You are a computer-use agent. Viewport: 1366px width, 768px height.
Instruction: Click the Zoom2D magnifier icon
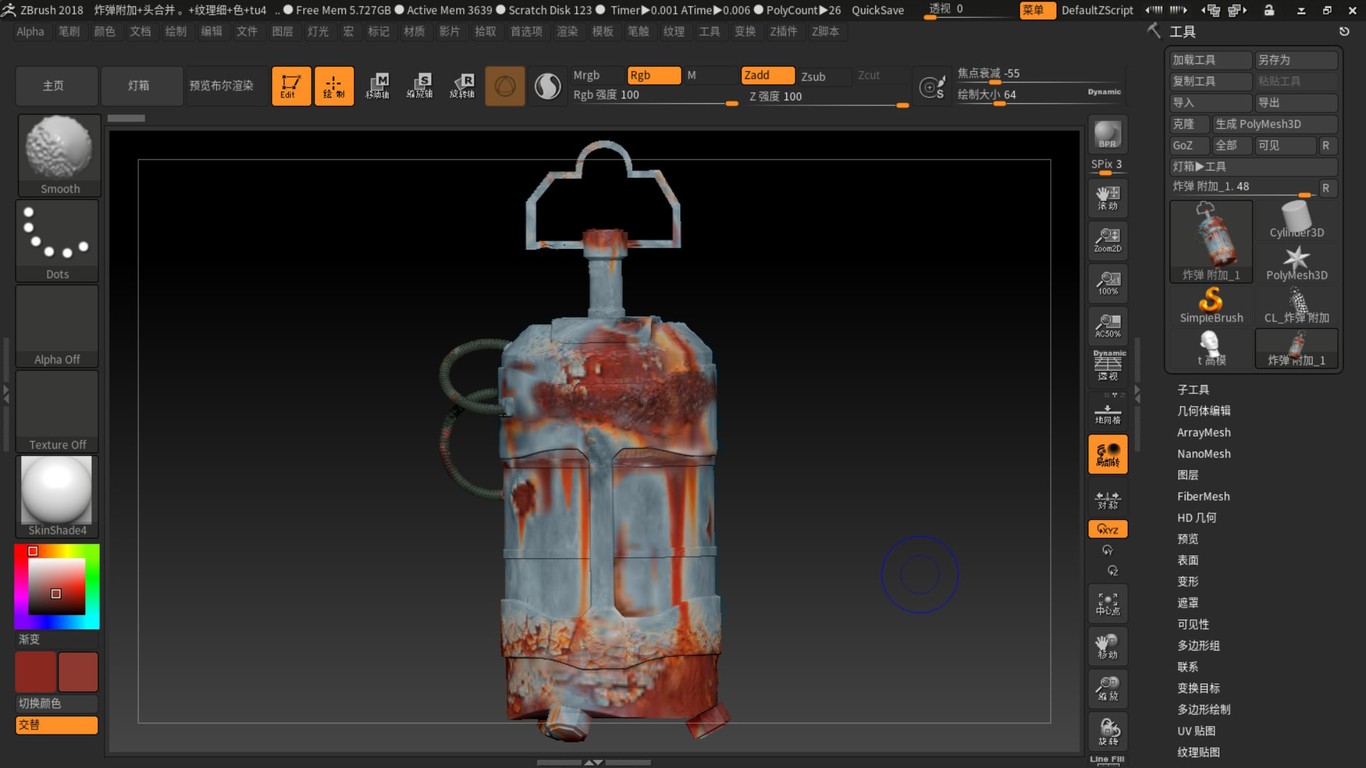pos(1107,240)
